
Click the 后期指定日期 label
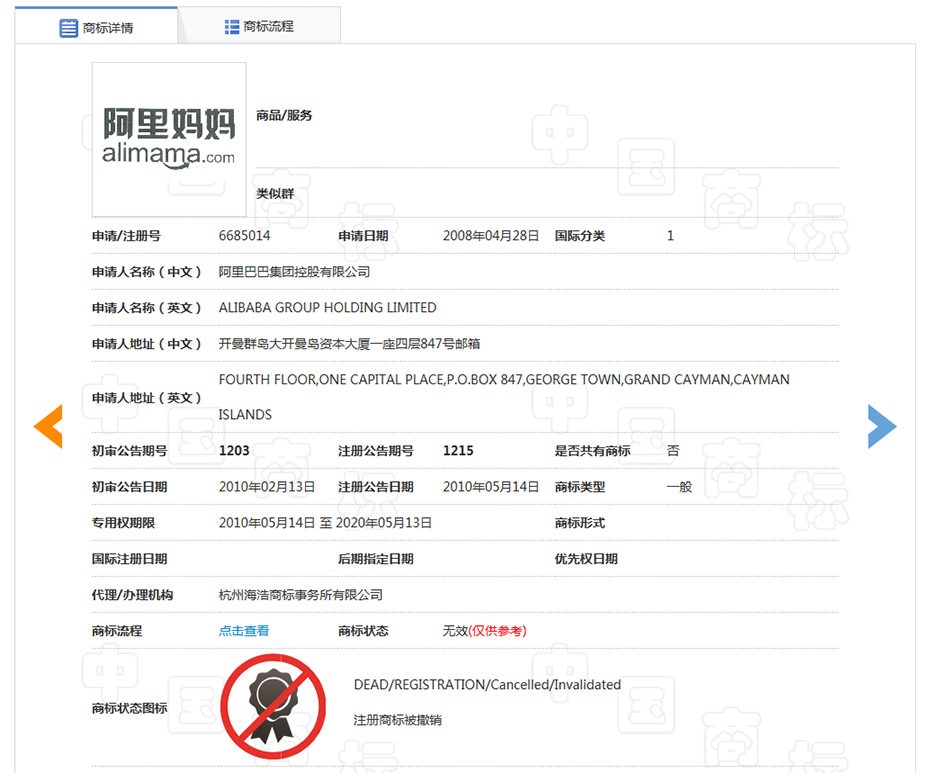tap(375, 559)
